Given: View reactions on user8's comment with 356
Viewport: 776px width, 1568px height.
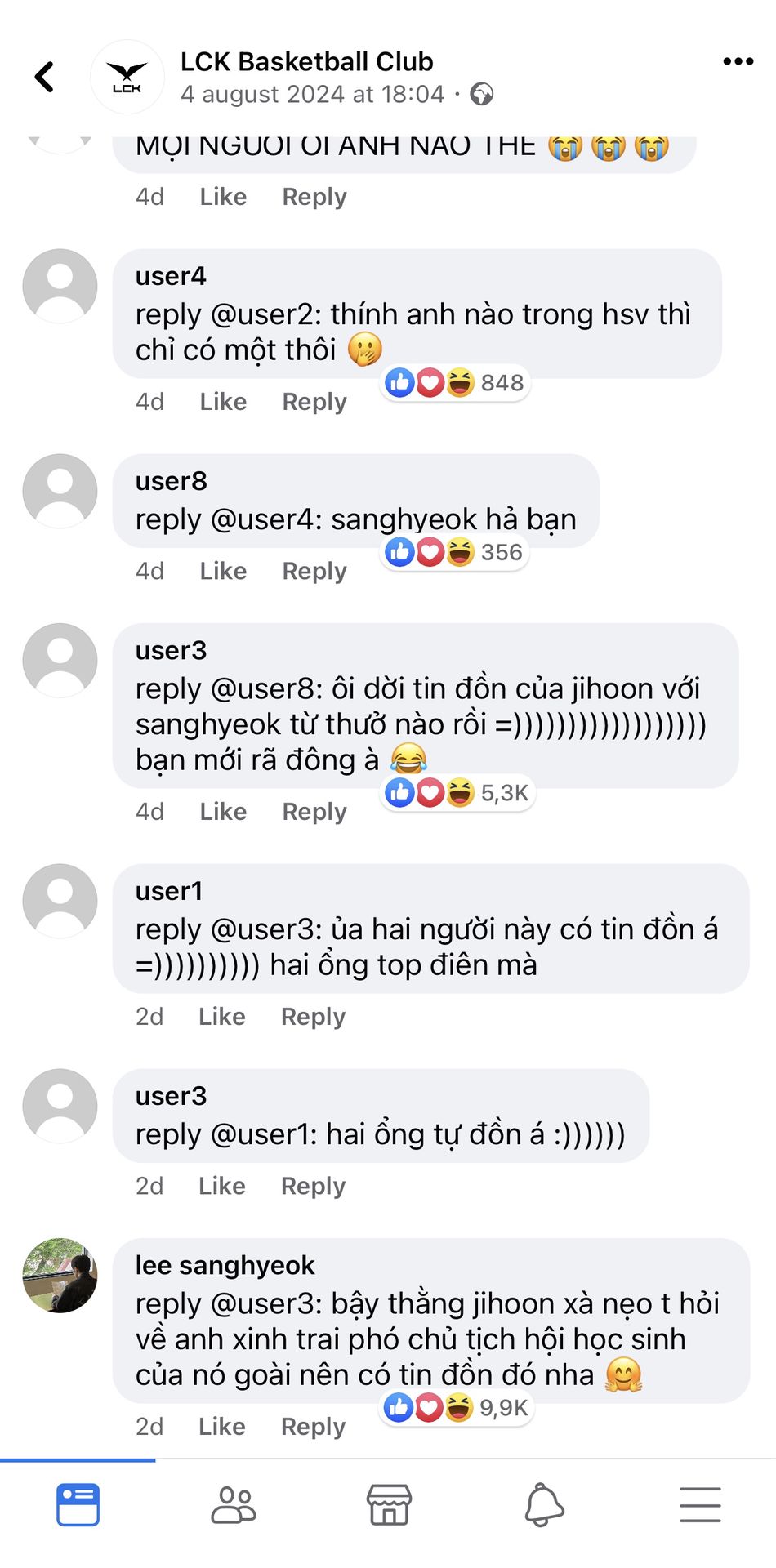Looking at the screenshot, I should pyautogui.click(x=455, y=552).
